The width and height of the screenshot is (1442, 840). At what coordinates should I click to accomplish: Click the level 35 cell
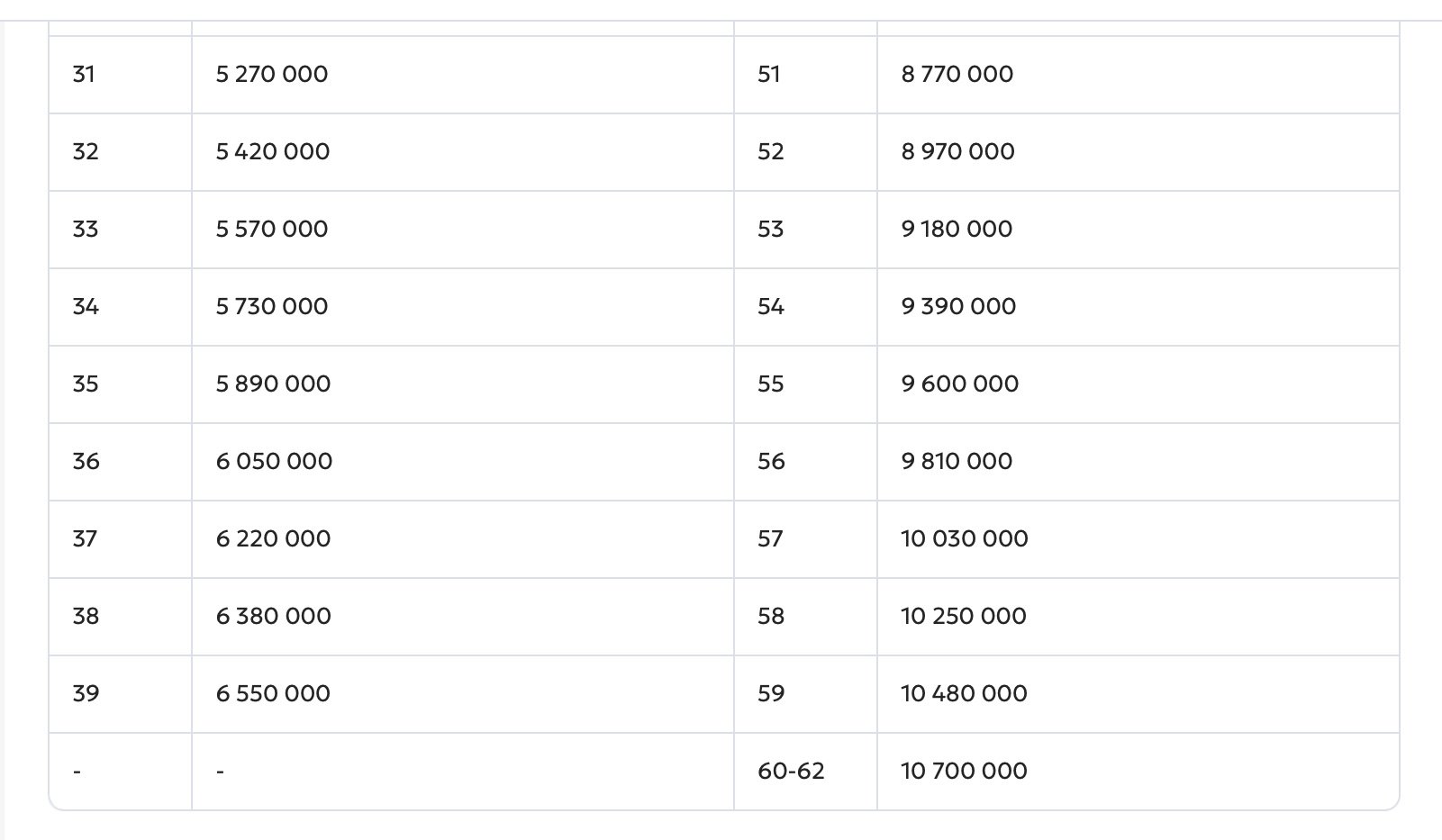pos(86,384)
